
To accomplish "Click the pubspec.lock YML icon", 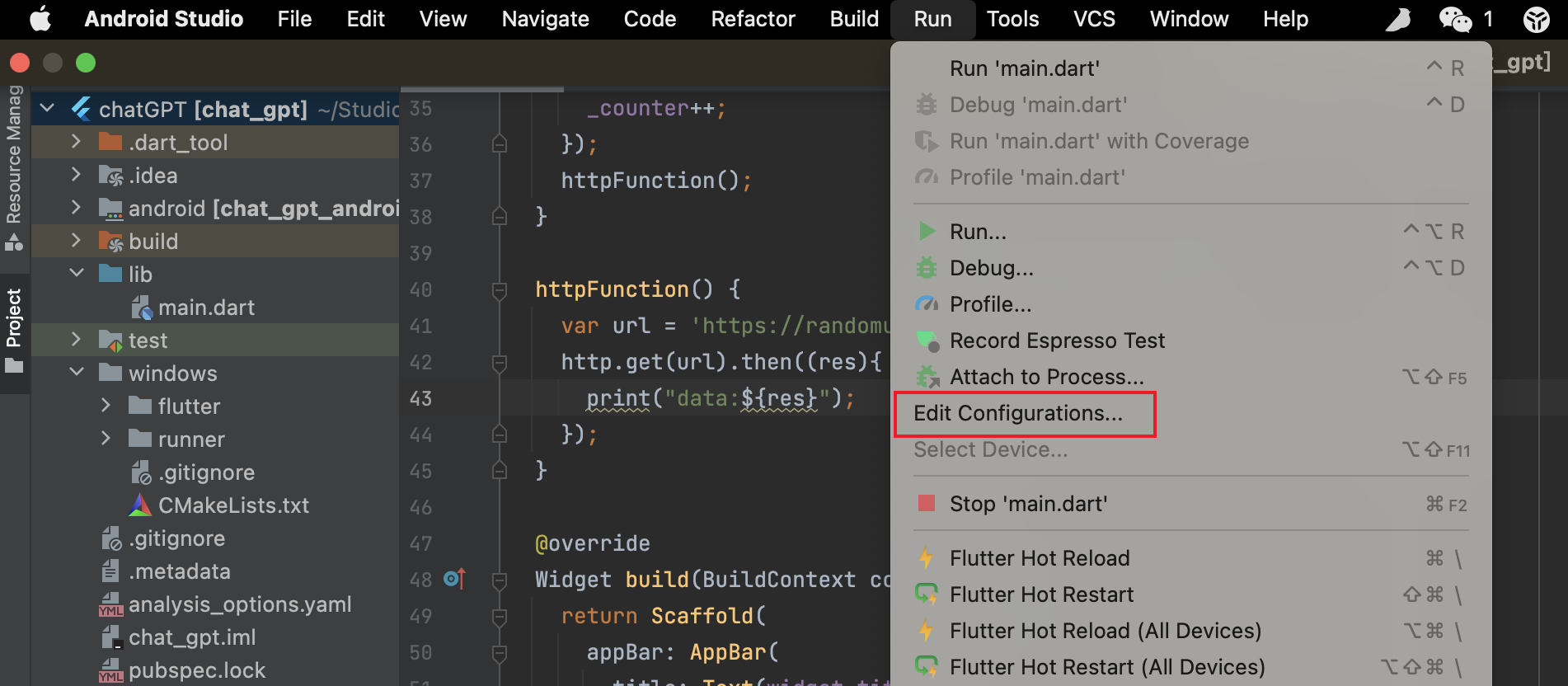I will tap(110, 670).
